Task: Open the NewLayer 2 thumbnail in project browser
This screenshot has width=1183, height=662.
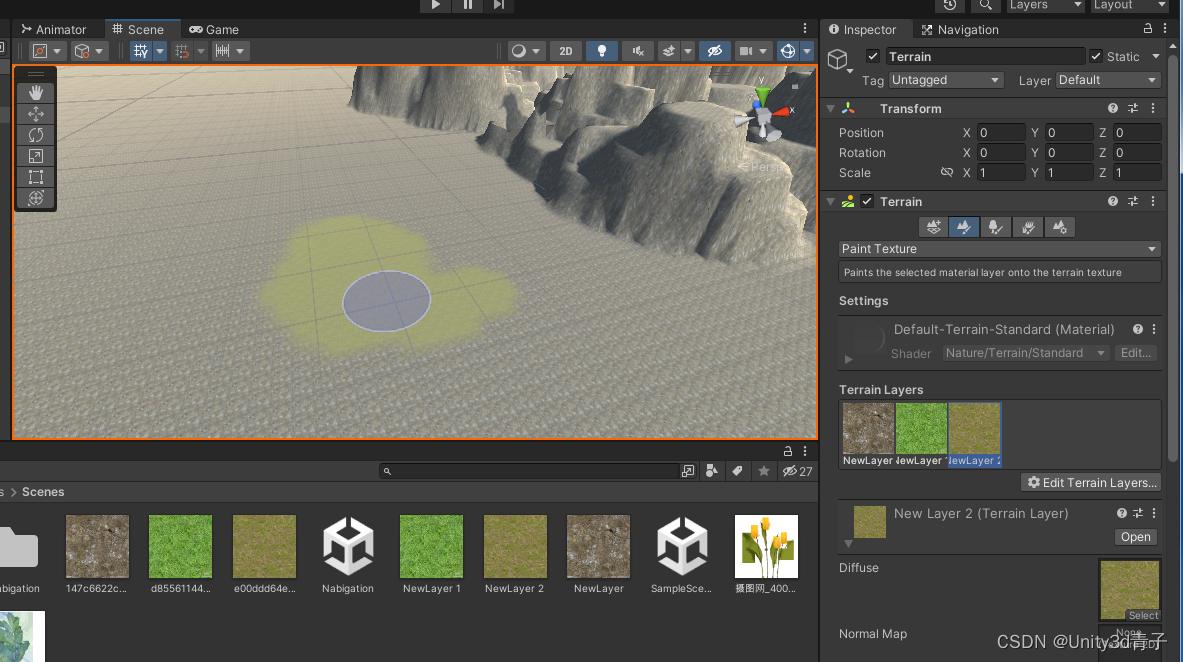Action: point(514,546)
